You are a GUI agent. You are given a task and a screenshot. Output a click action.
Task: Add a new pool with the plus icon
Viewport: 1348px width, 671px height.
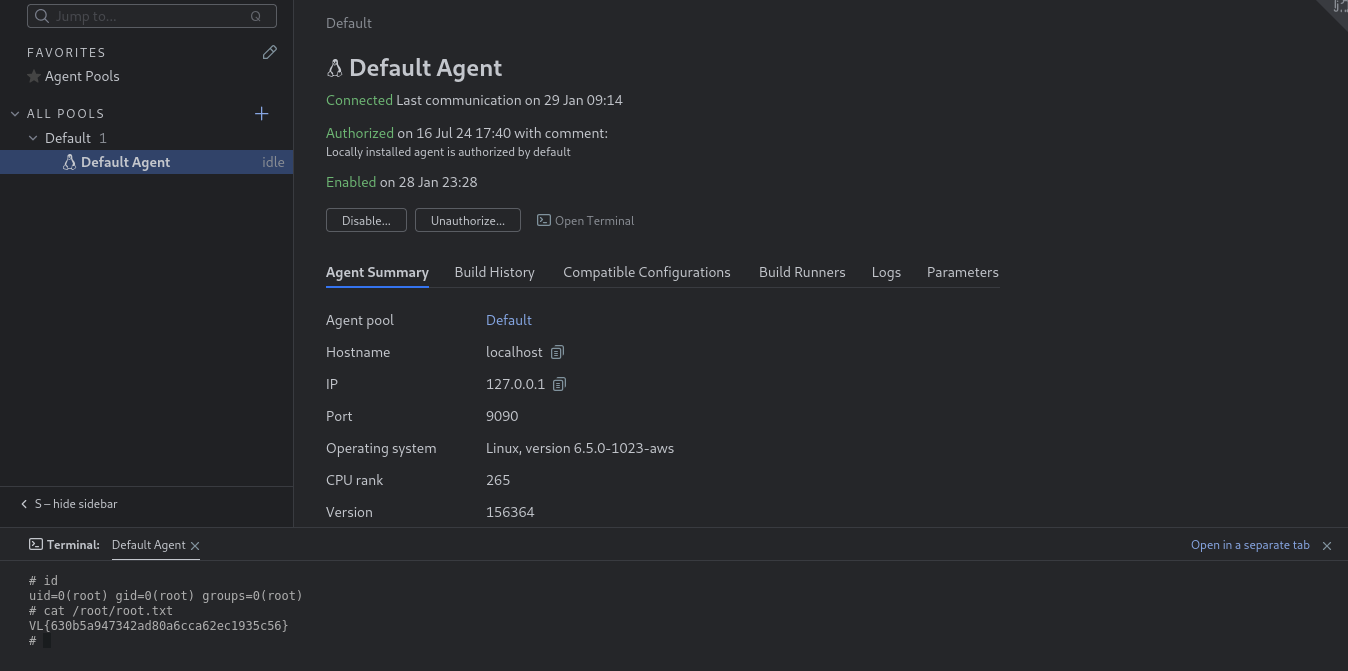click(x=262, y=114)
